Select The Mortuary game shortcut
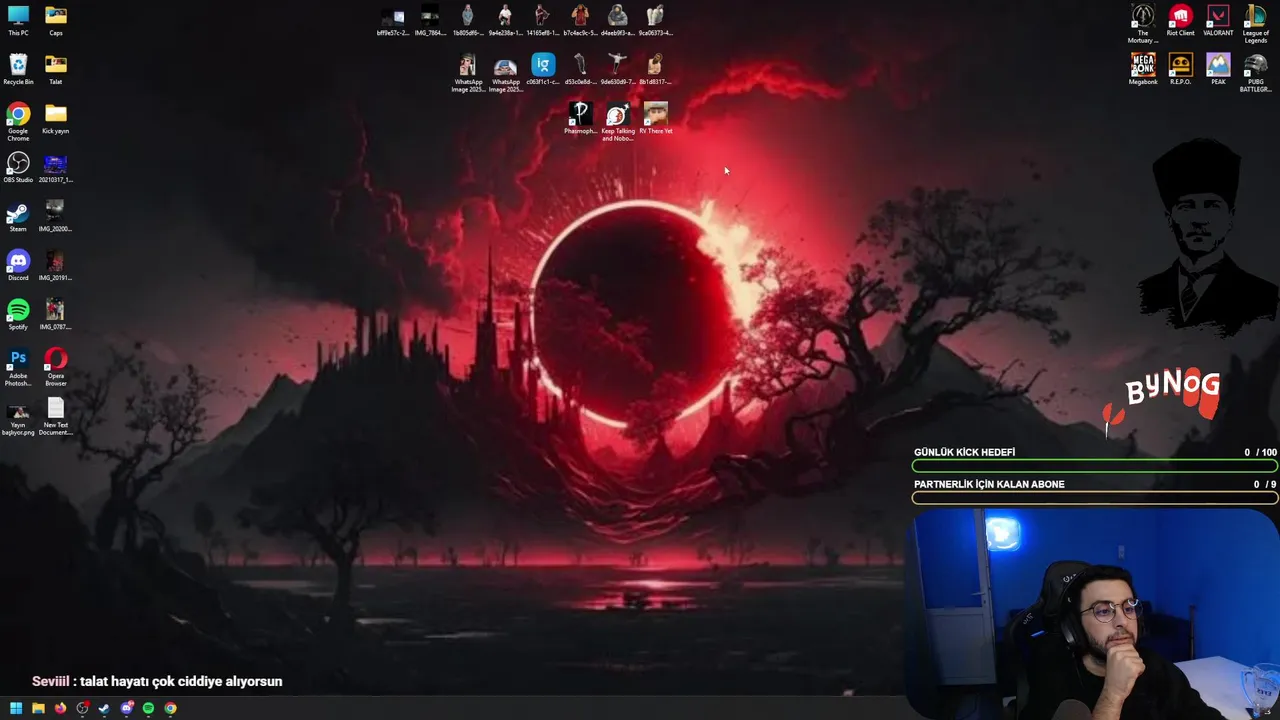Screen dimensions: 1280x720 1143,24
